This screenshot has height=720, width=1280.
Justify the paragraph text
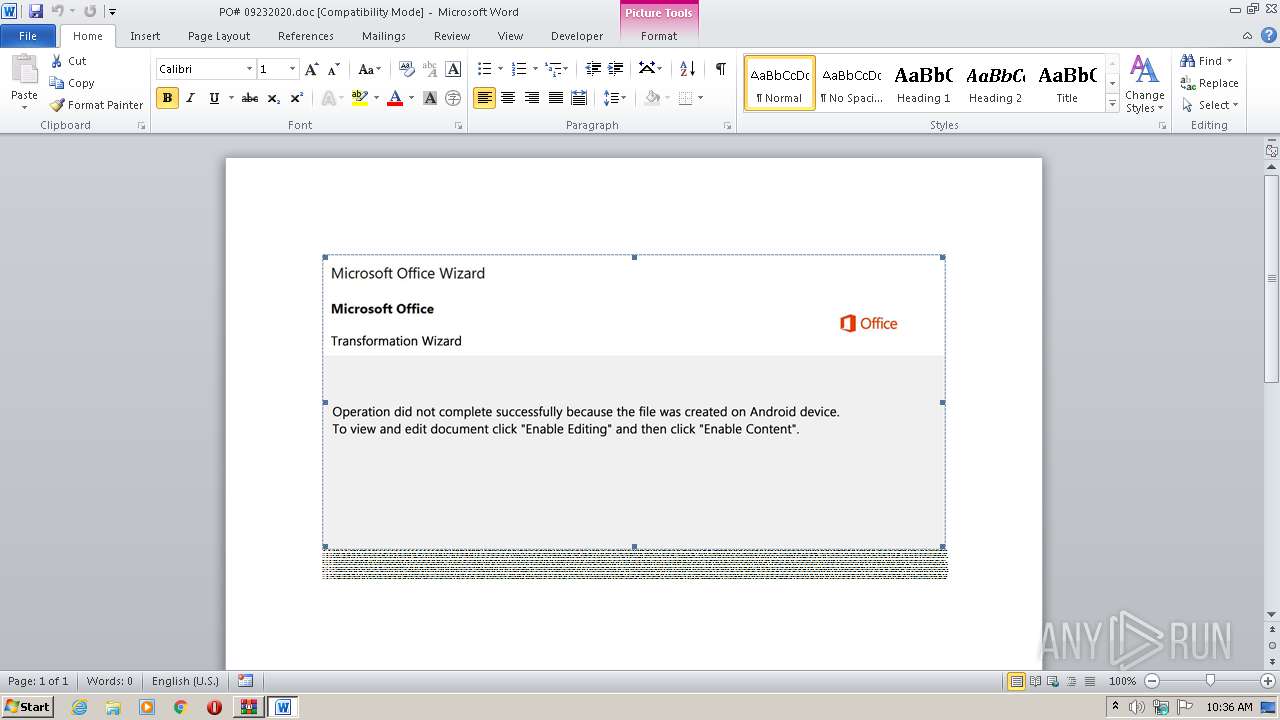(556, 98)
